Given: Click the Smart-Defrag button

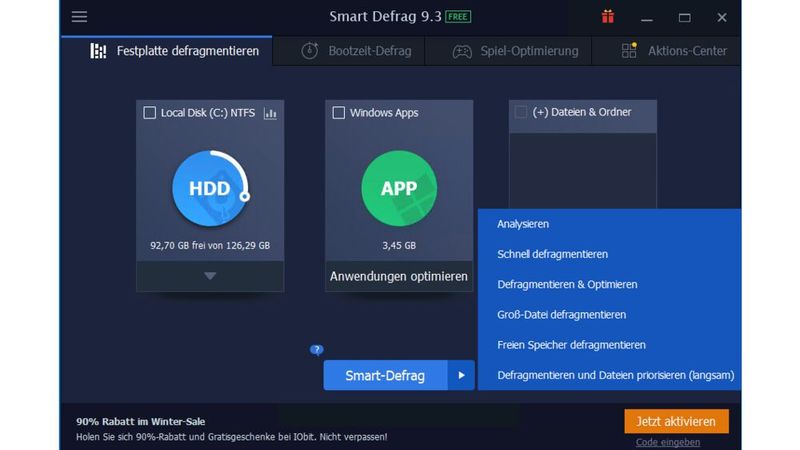Looking at the screenshot, I should click(385, 376).
